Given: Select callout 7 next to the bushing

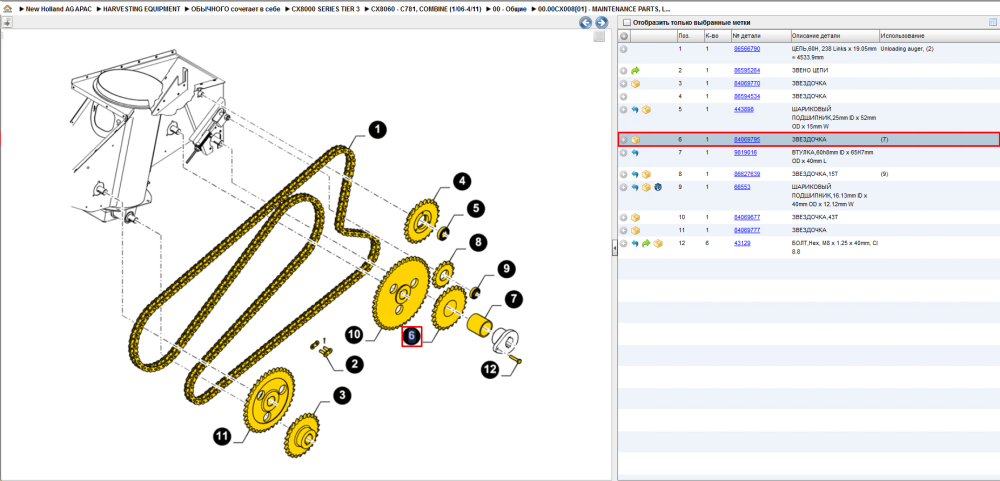Looking at the screenshot, I should click(514, 298).
